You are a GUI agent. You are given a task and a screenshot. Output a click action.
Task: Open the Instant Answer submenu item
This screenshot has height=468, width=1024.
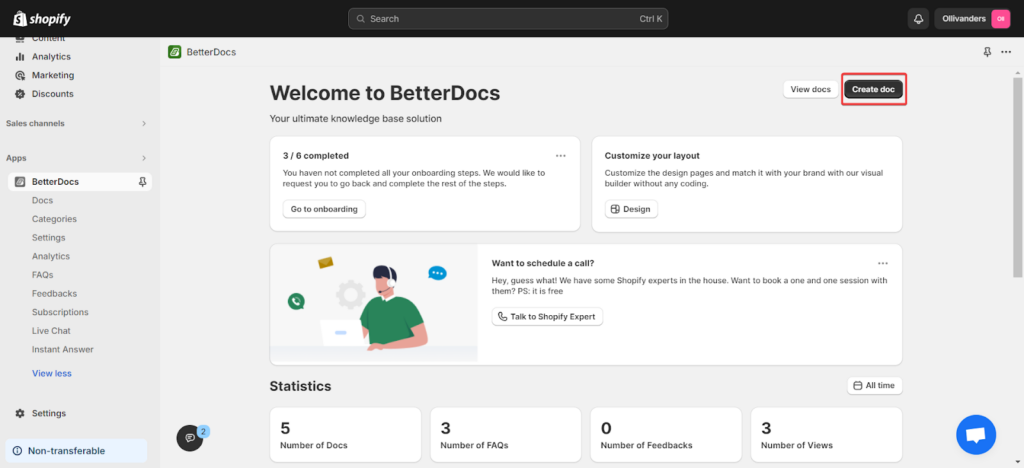(x=63, y=349)
